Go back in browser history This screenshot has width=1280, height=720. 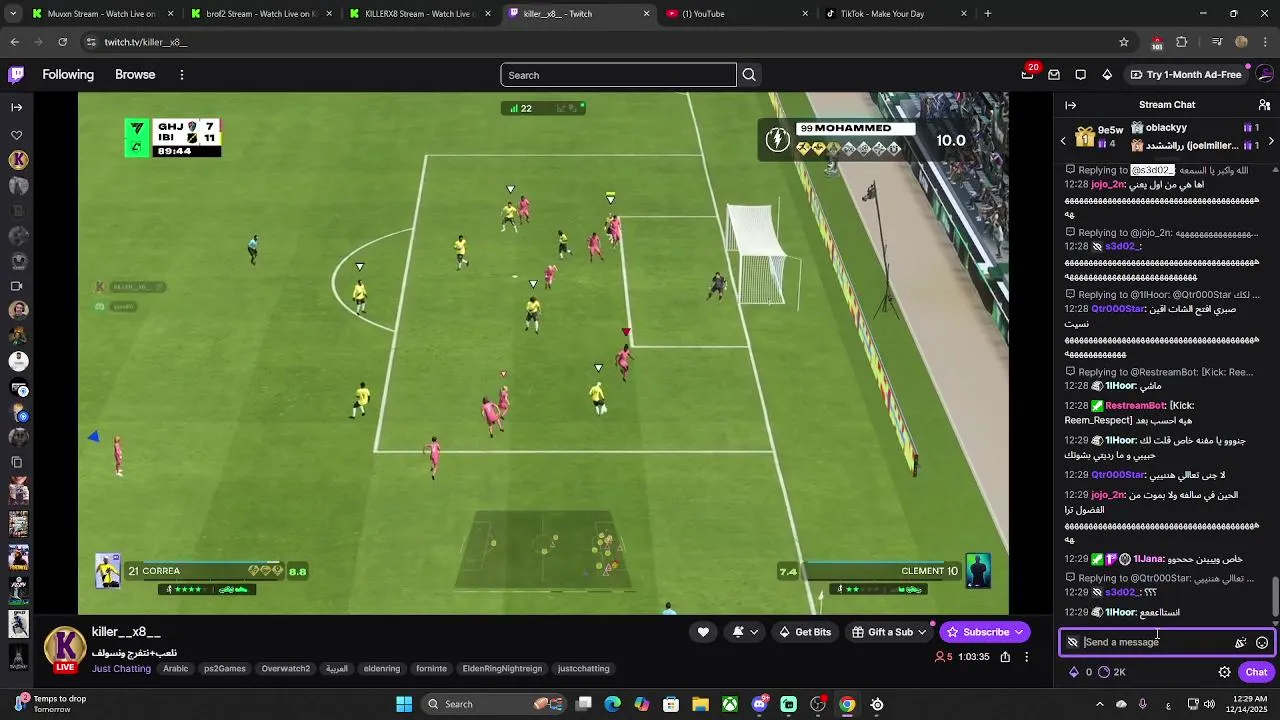(15, 42)
